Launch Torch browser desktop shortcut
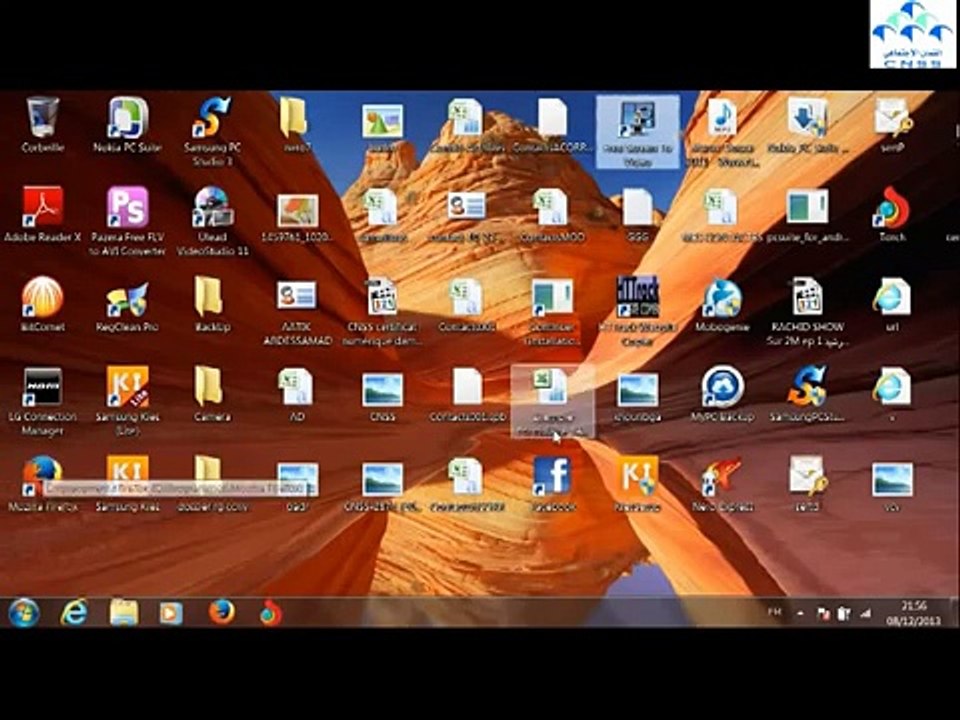960x720 pixels. tap(892, 214)
